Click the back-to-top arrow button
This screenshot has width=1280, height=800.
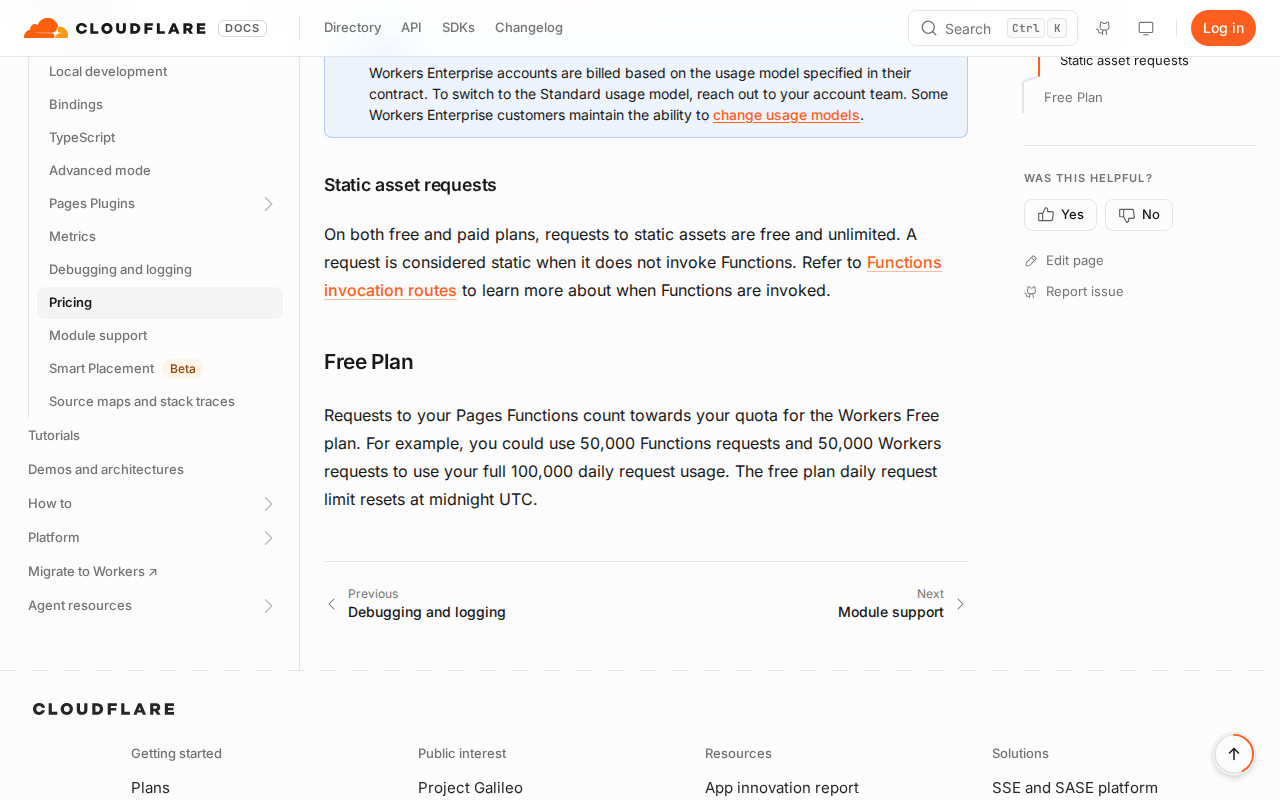tap(1234, 754)
